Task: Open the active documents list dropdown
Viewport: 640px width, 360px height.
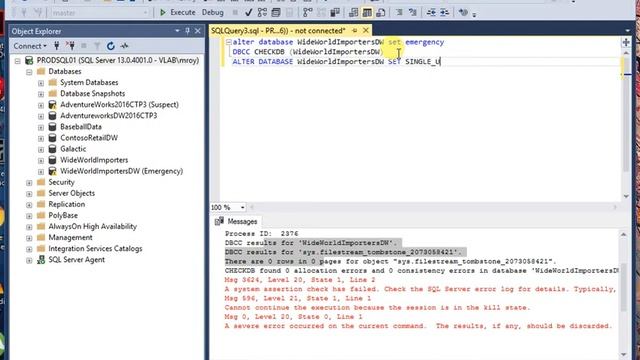Action: tap(627, 31)
